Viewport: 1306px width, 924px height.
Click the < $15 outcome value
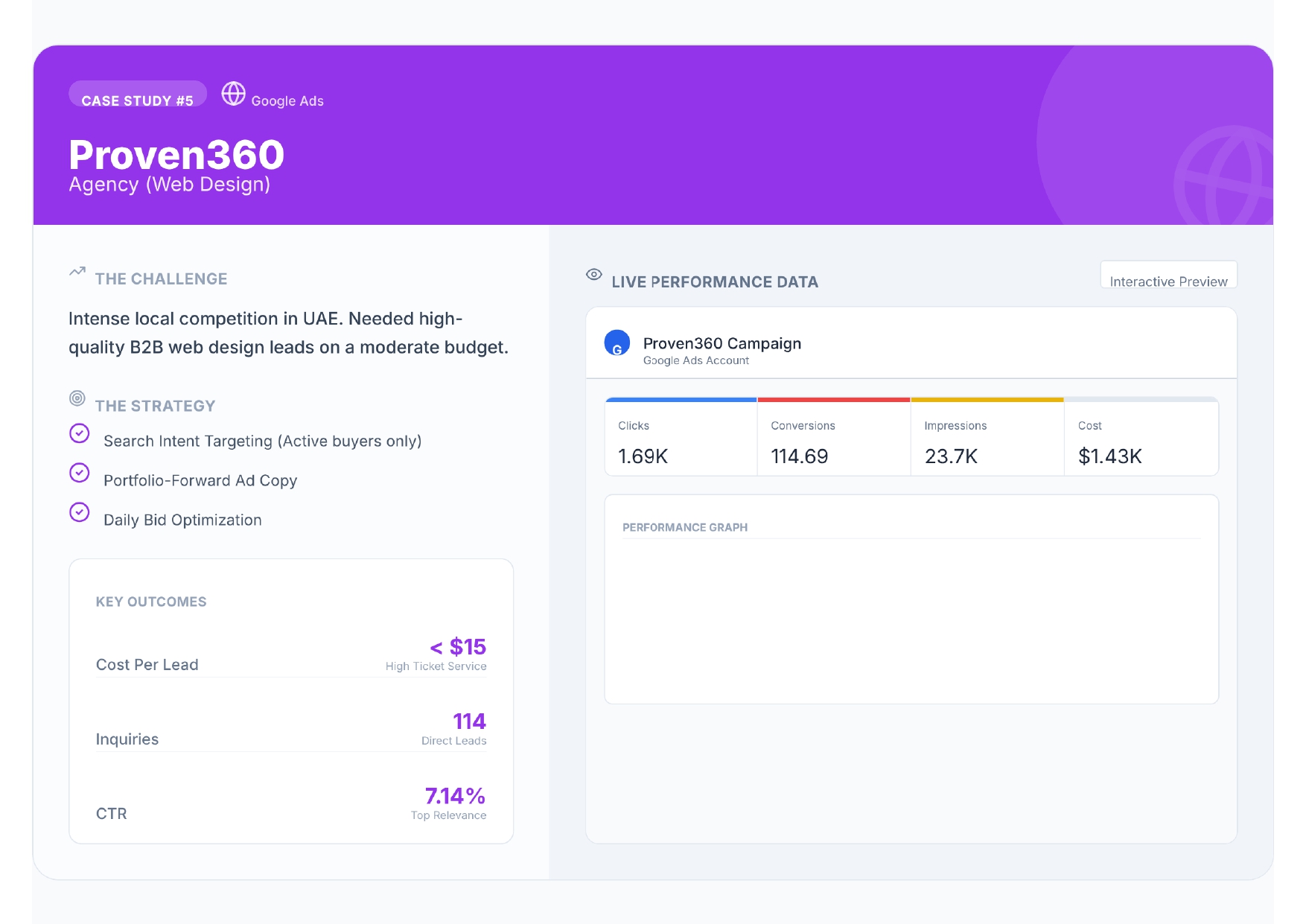[458, 646]
